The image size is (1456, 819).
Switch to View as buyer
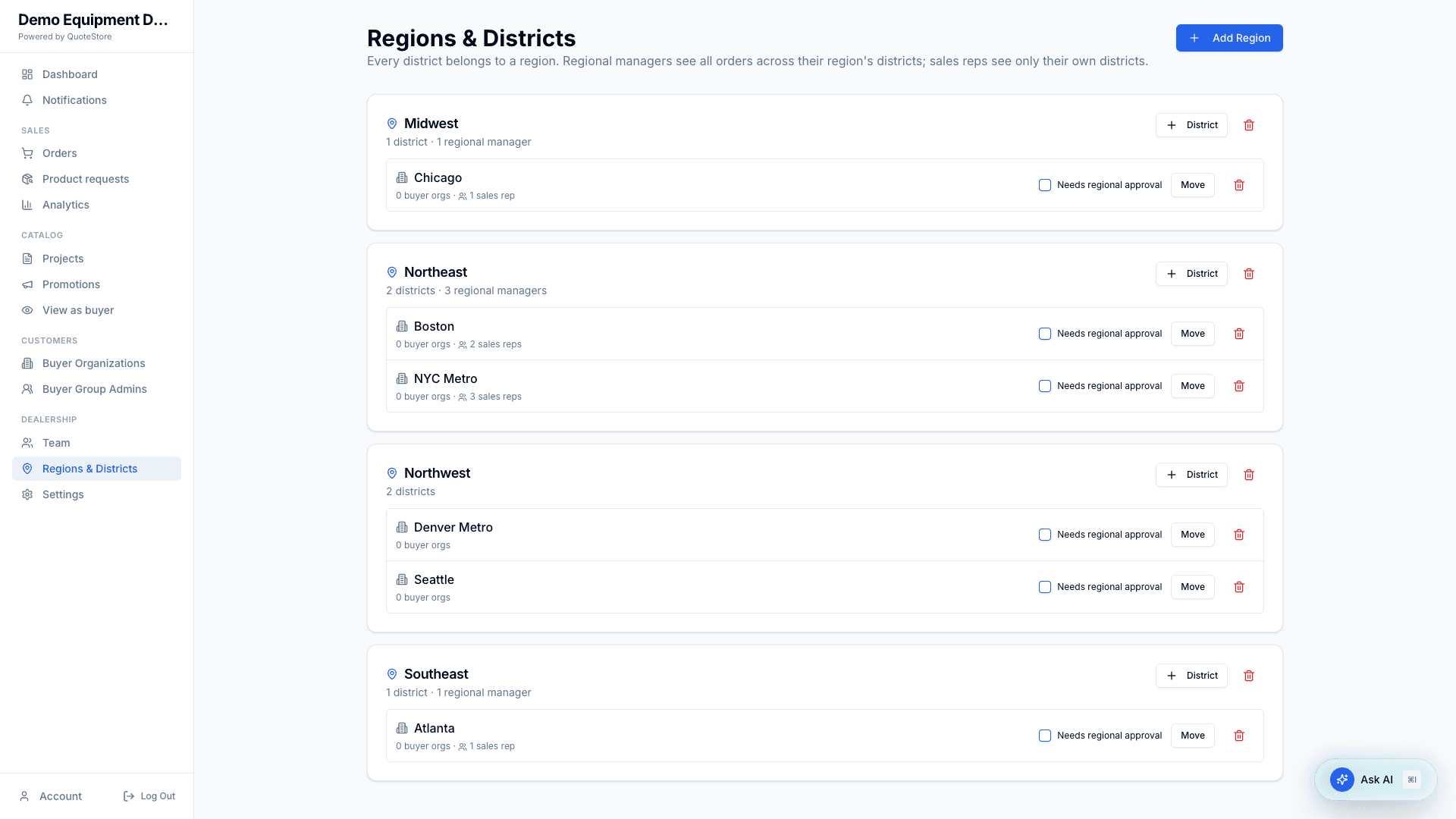[96, 310]
